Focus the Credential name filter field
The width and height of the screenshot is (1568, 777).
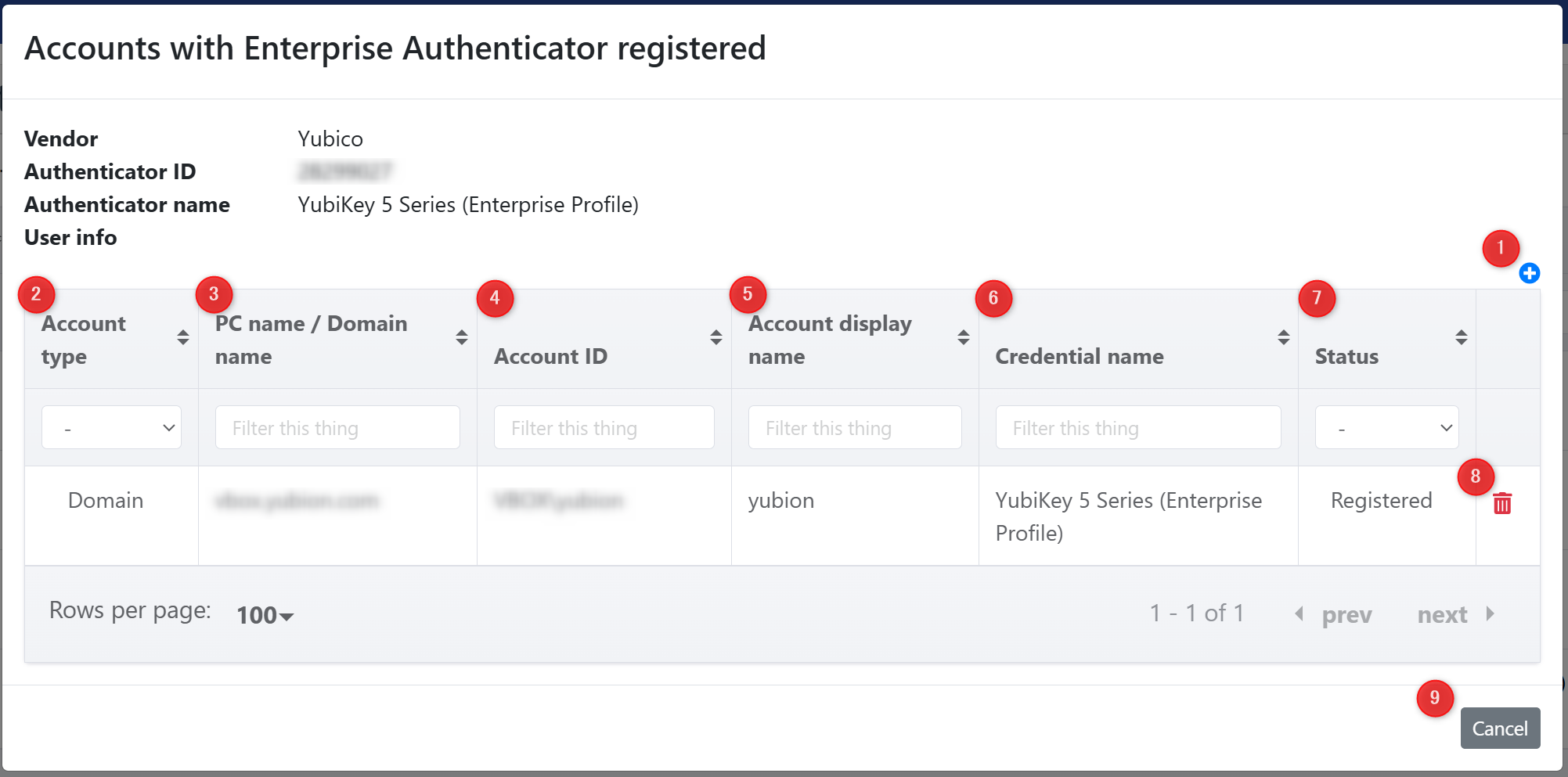pos(1138,427)
